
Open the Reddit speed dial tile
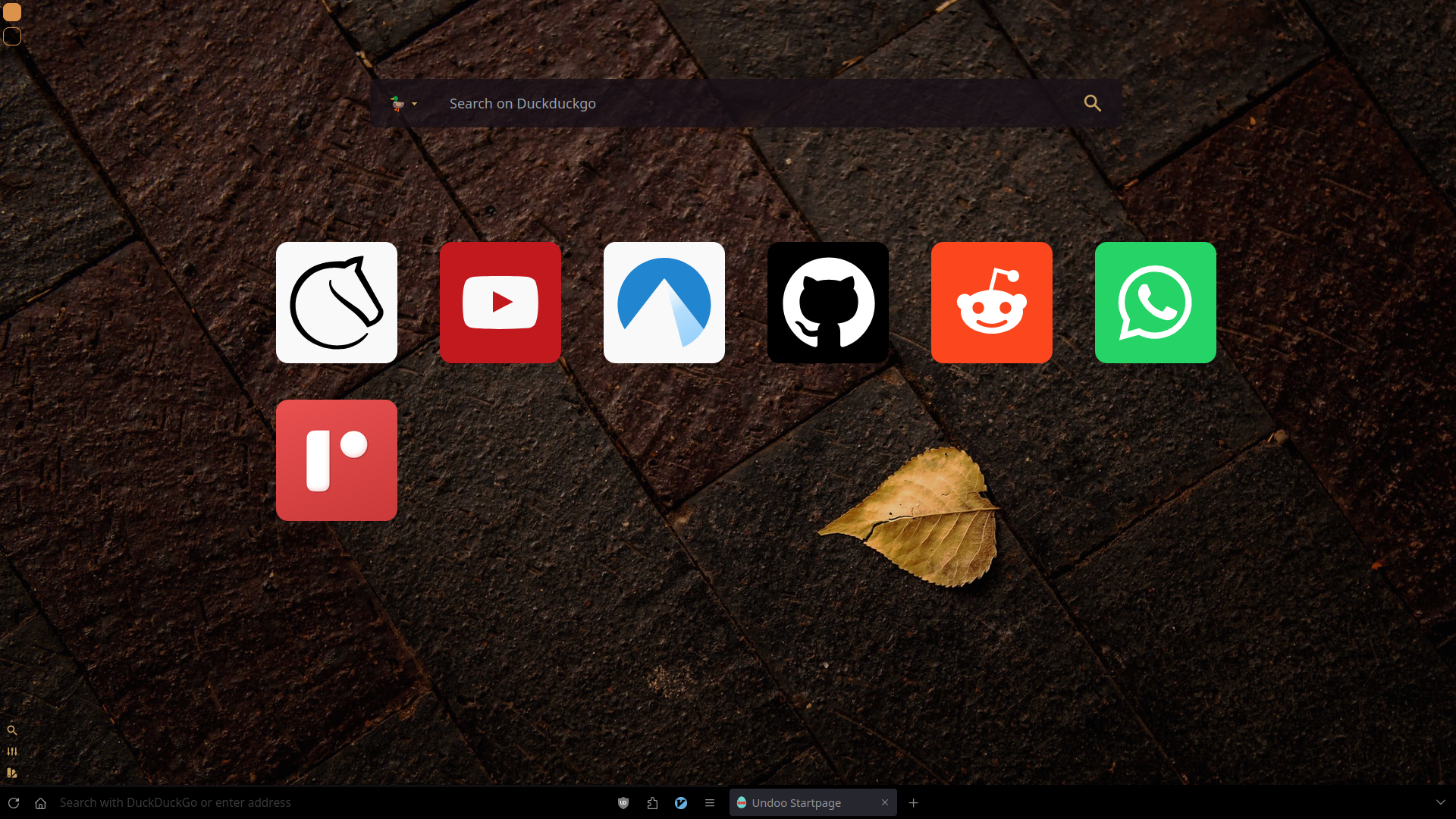click(x=992, y=303)
